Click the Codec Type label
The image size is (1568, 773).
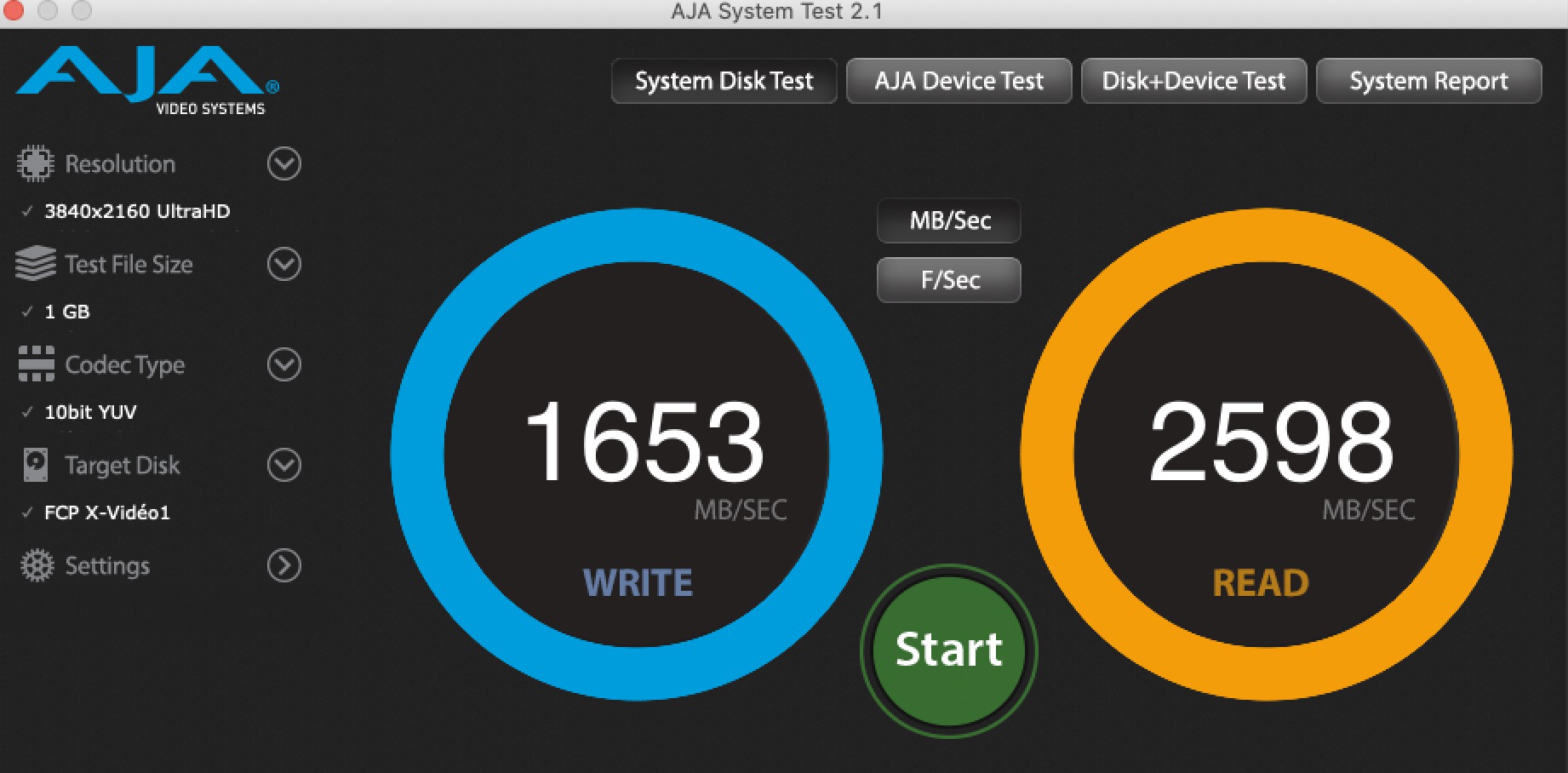point(125,365)
